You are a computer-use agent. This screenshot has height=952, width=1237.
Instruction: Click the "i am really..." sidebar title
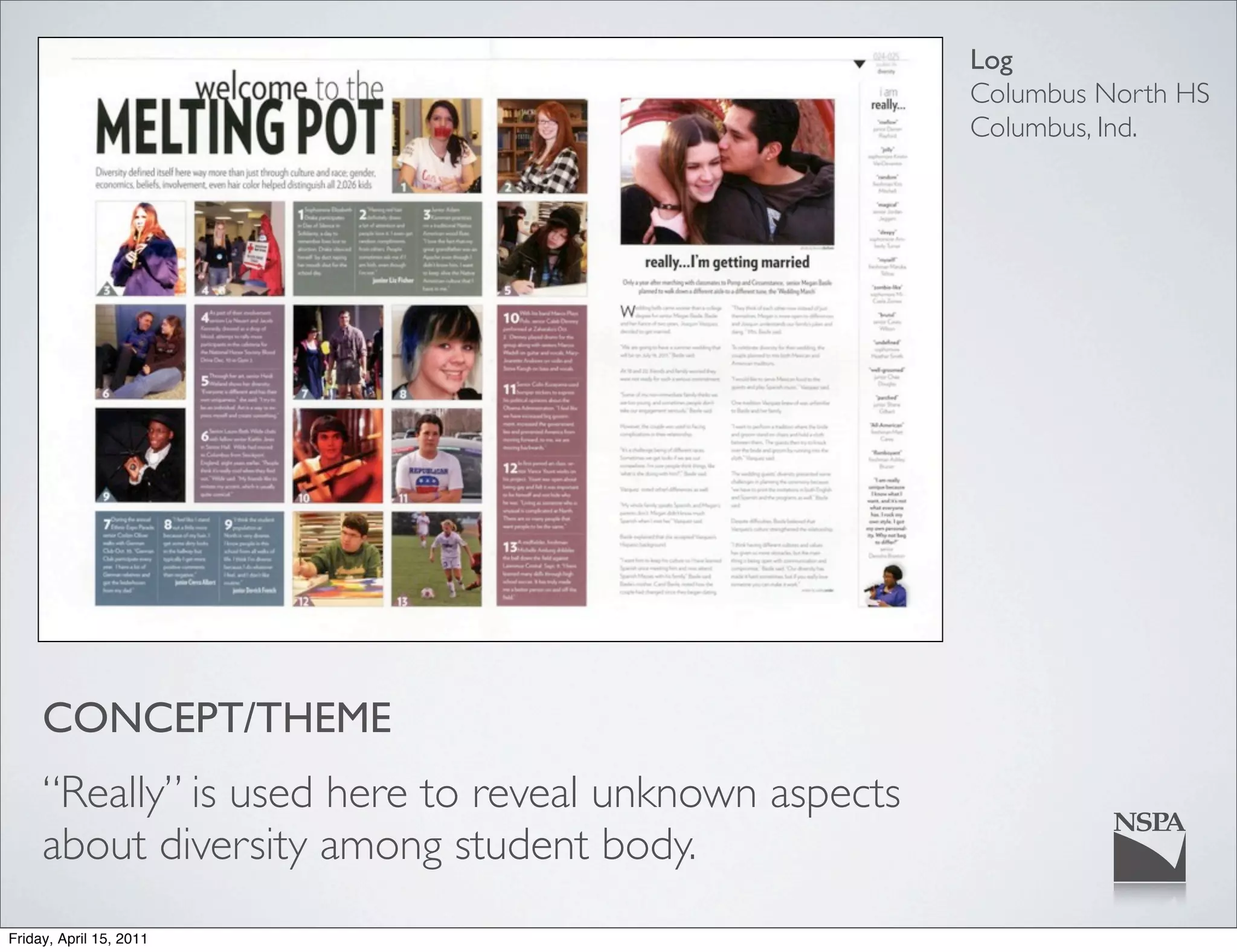click(888, 99)
